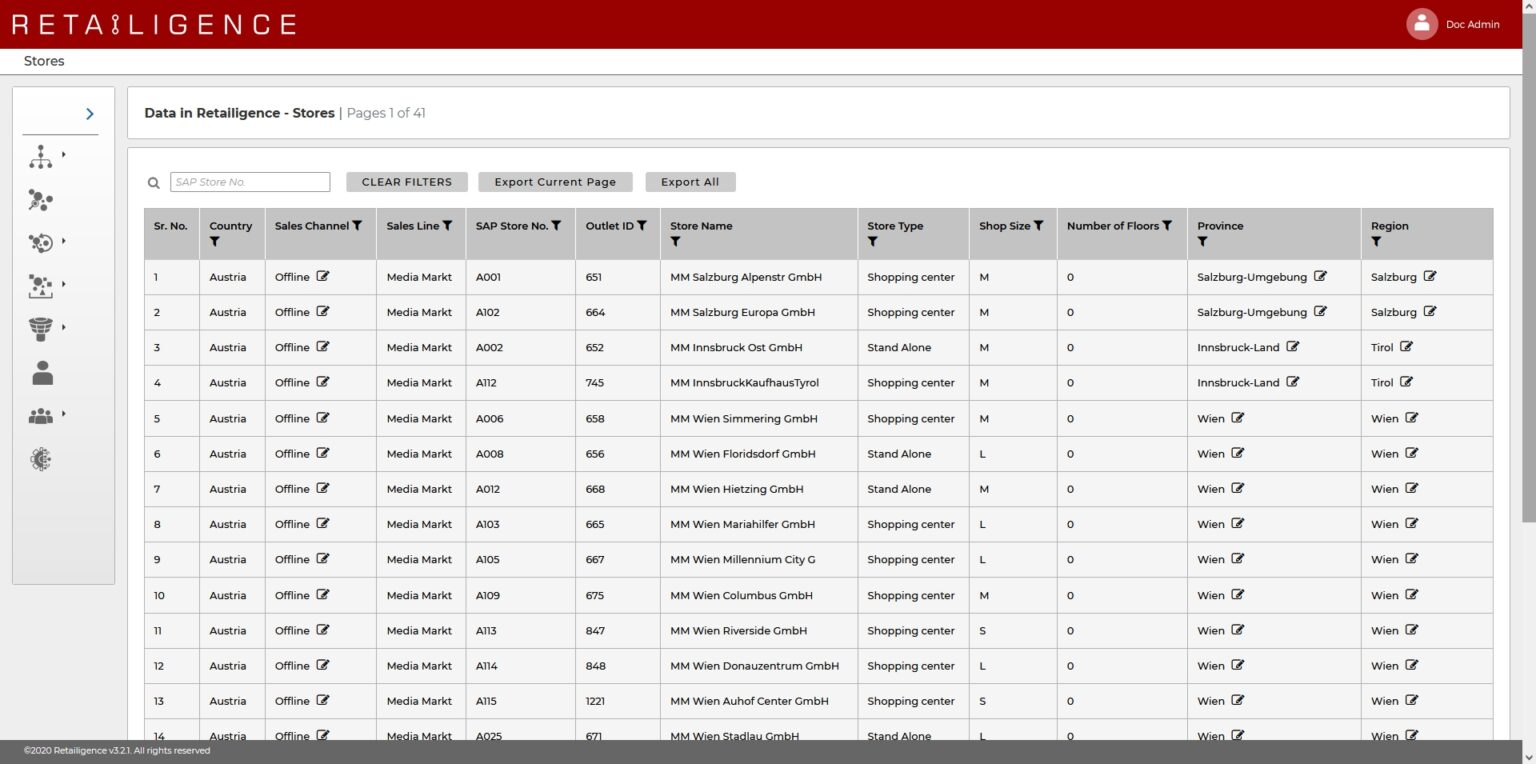Open the Doc Admin account menu
1536x764 pixels.
pos(1451,23)
